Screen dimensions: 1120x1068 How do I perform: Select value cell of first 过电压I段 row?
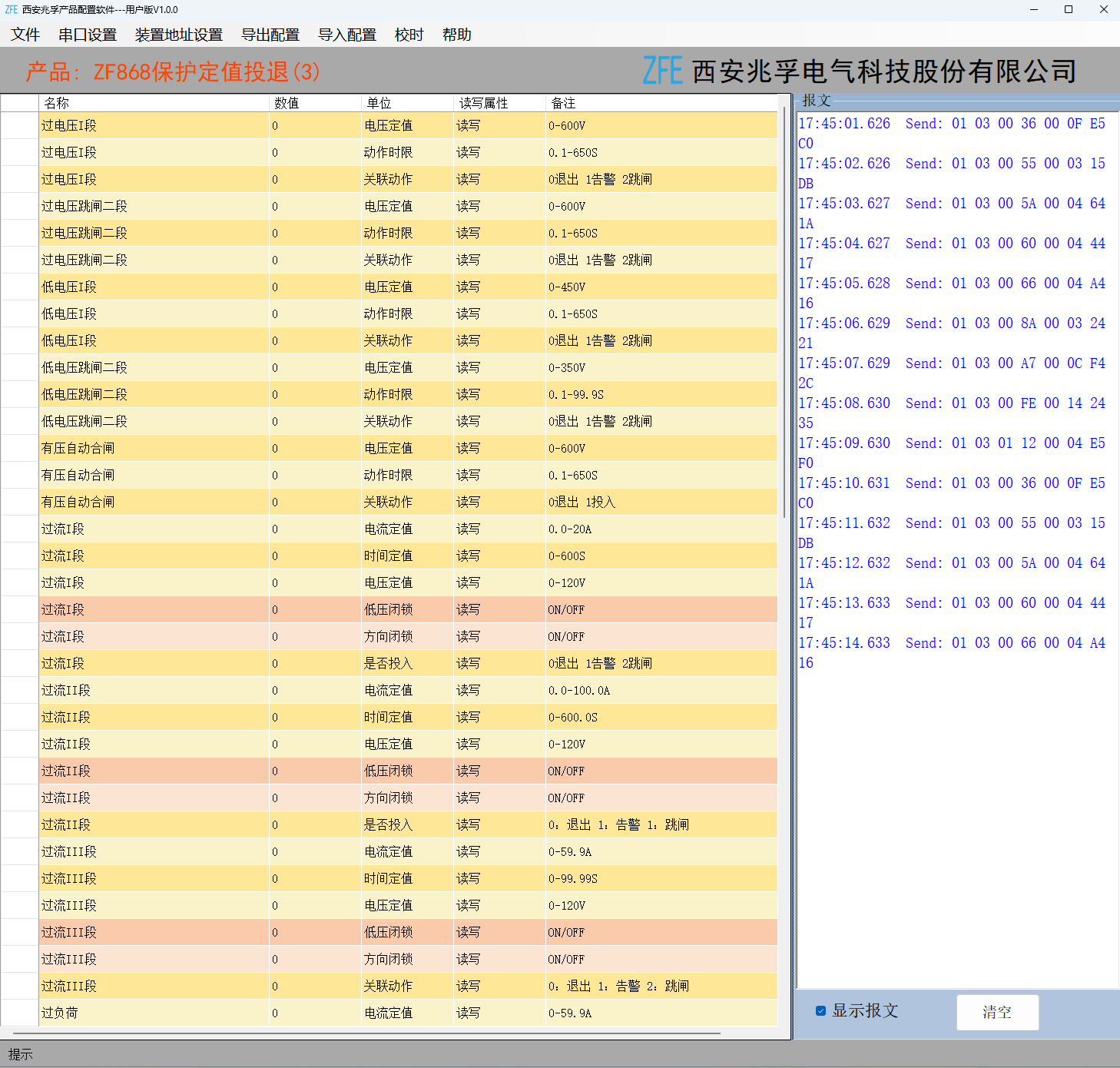coord(316,125)
